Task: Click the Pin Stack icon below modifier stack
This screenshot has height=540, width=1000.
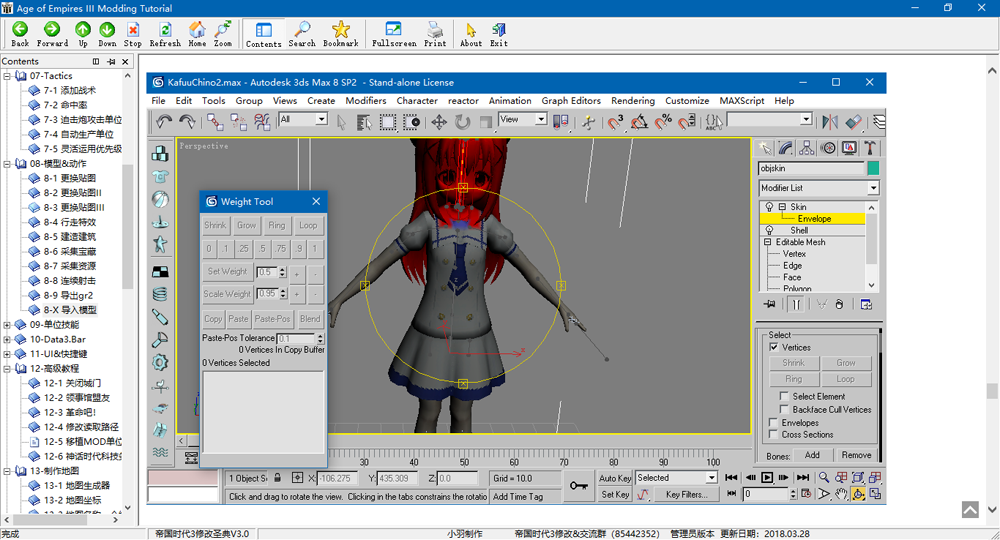Action: pyautogui.click(x=770, y=304)
